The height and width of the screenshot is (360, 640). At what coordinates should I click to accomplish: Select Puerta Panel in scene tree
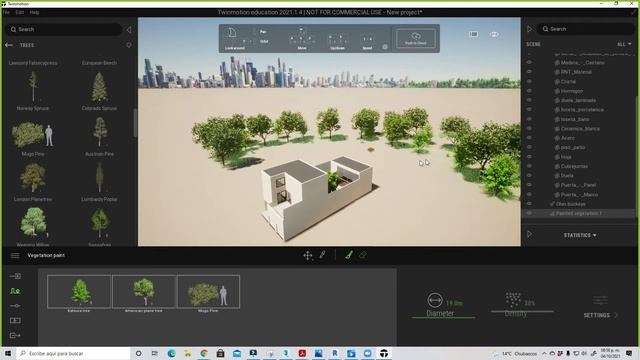[x=579, y=185]
